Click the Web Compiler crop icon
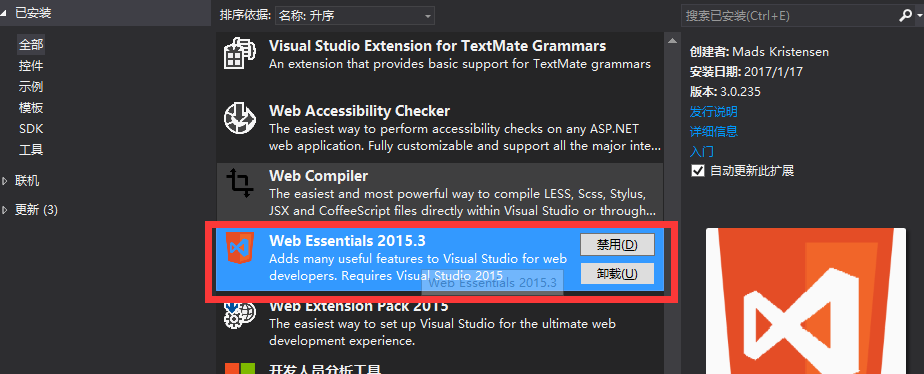924x374 pixels. (x=240, y=183)
